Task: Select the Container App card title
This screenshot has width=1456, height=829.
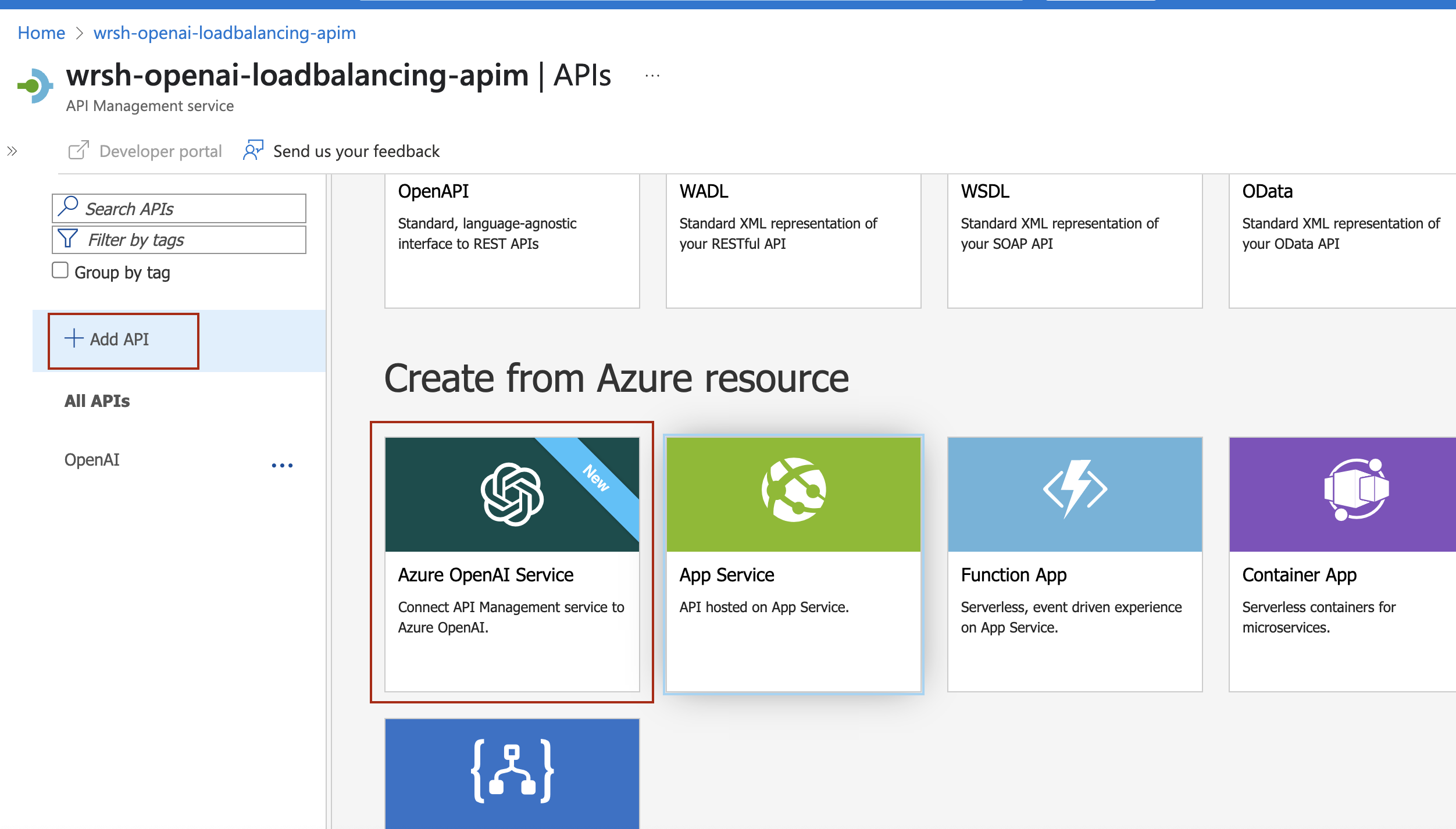Action: [x=1299, y=576]
